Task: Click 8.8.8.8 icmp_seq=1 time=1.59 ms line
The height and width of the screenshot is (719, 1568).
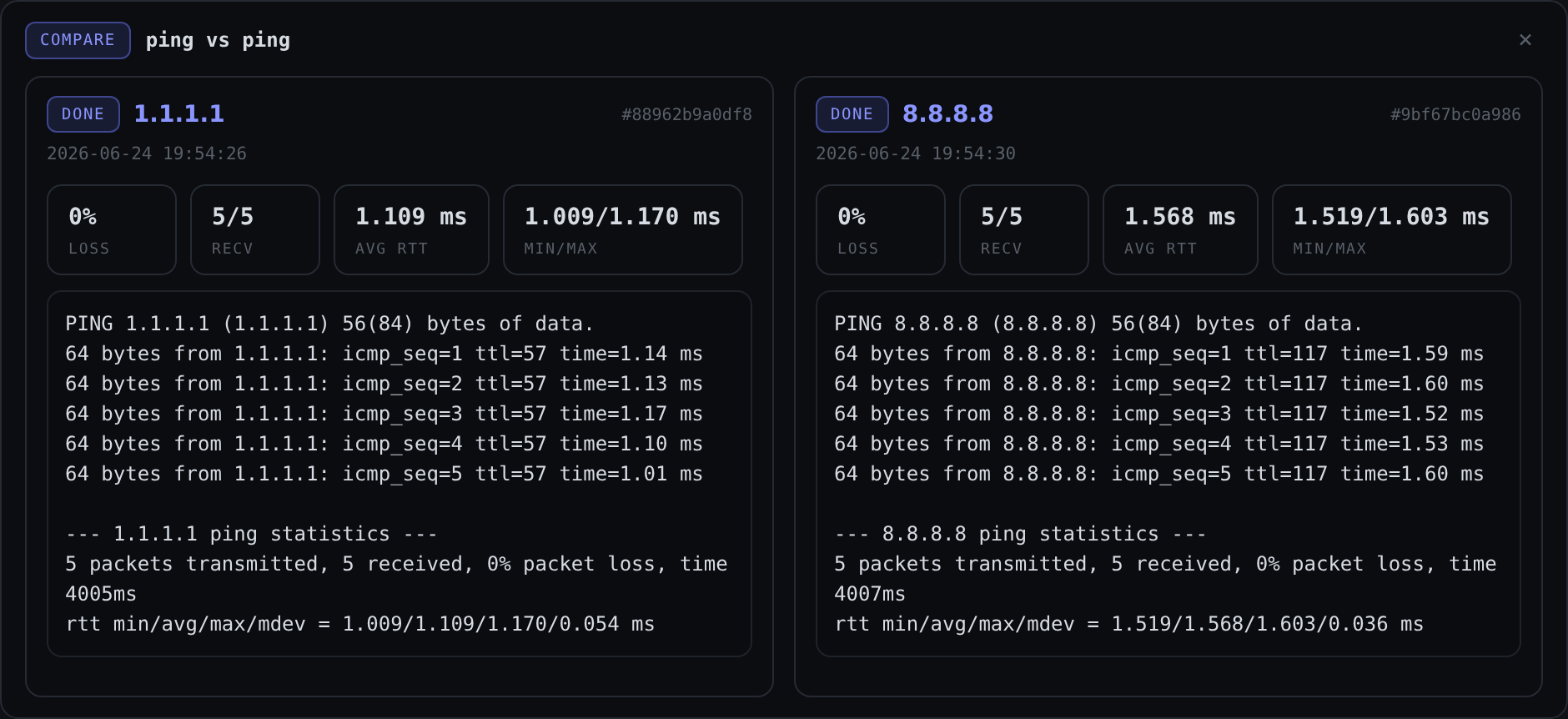Action: [1159, 354]
